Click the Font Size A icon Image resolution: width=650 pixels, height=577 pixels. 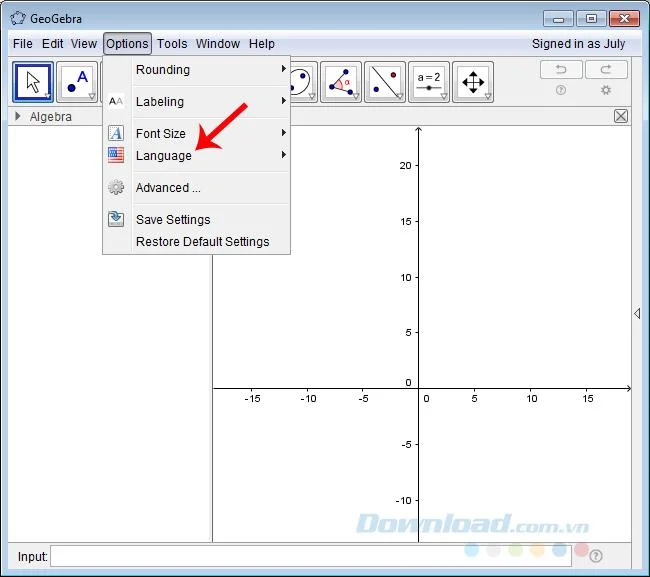click(x=116, y=133)
